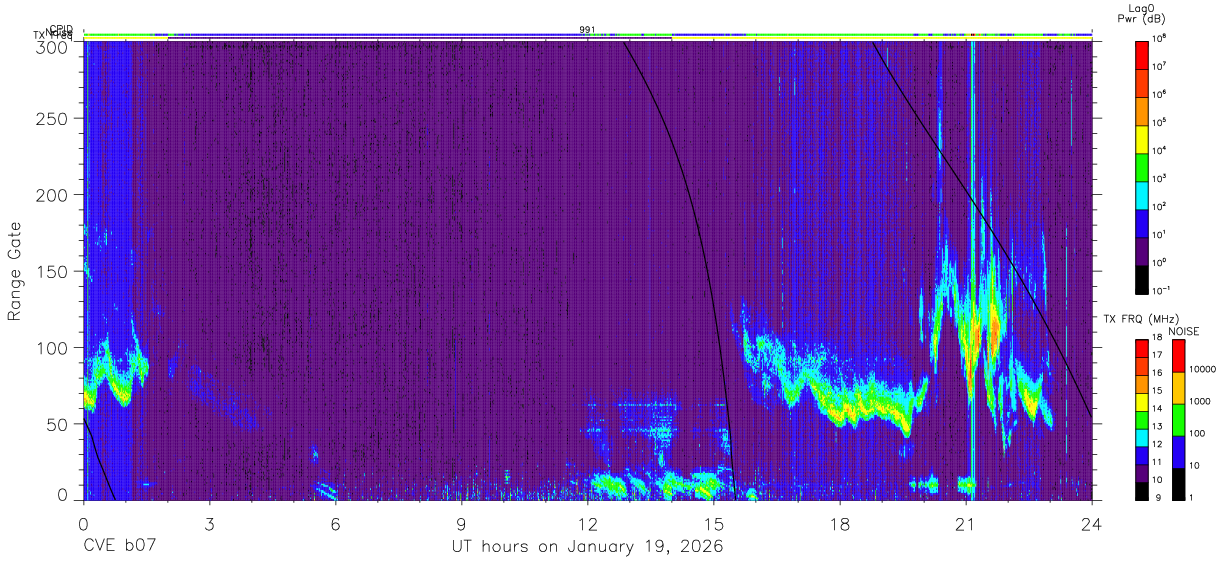Click the 'CPID' row label at top left

point(60,29)
